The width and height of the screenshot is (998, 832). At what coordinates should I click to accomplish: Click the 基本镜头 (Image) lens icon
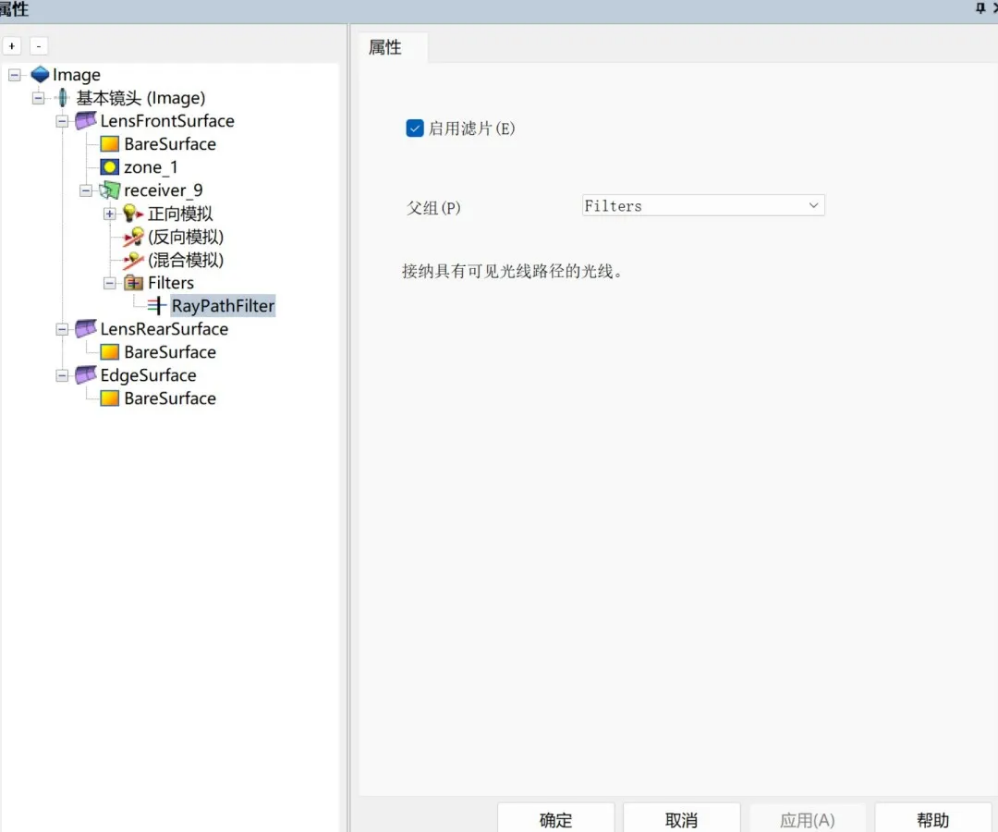[63, 98]
